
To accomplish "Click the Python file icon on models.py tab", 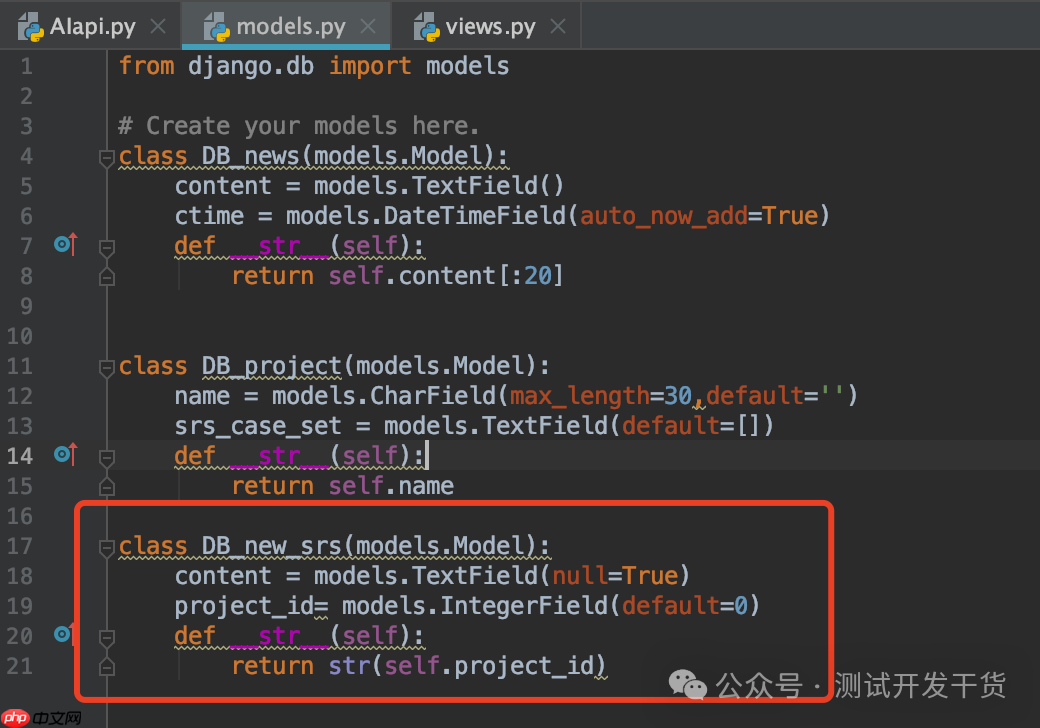I will (x=217, y=27).
